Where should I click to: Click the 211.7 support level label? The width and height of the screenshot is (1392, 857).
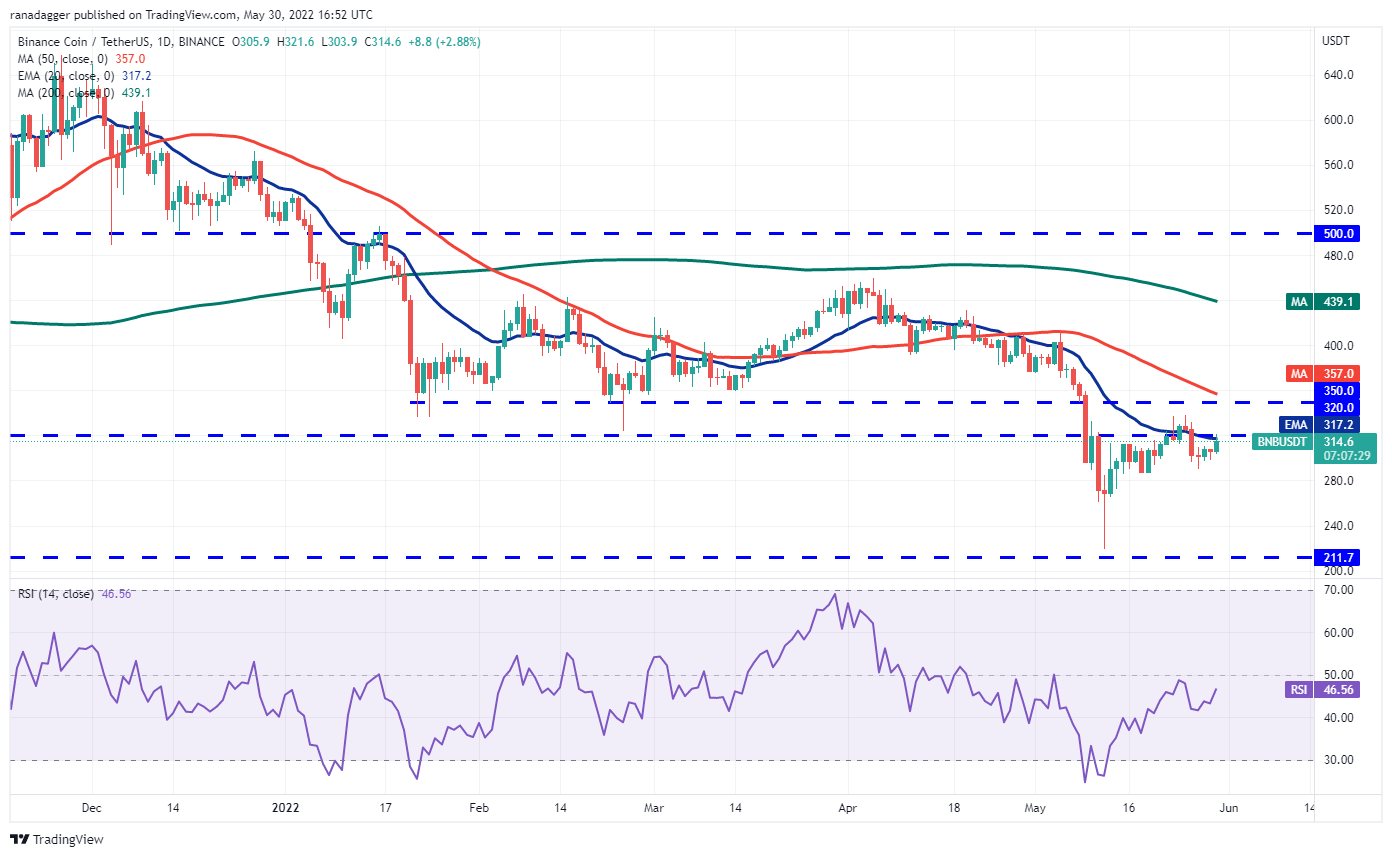(x=1337, y=555)
